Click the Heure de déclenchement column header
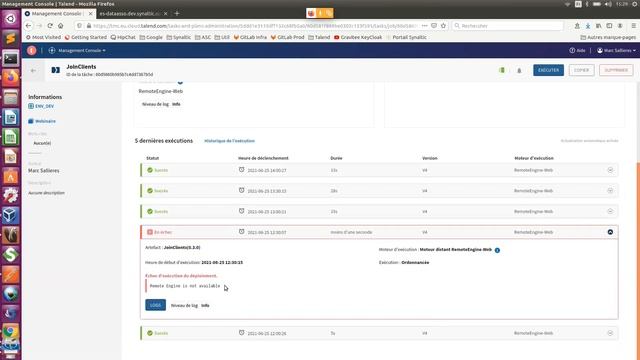 pos(263,158)
